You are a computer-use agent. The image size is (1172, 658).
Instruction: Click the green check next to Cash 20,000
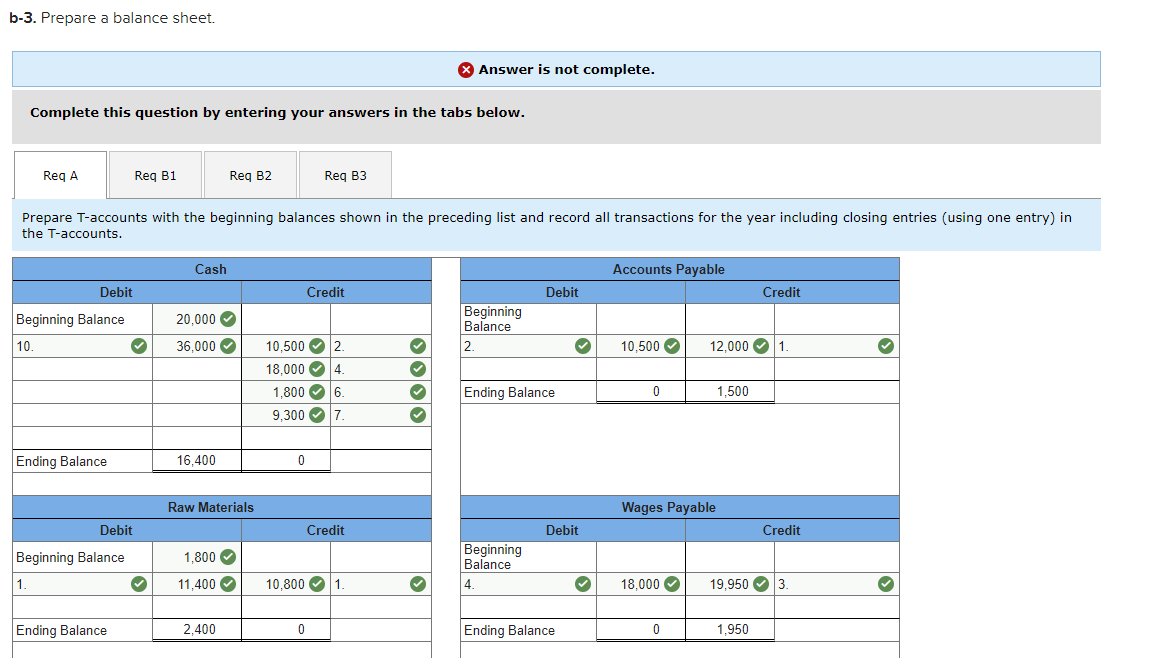(x=228, y=319)
